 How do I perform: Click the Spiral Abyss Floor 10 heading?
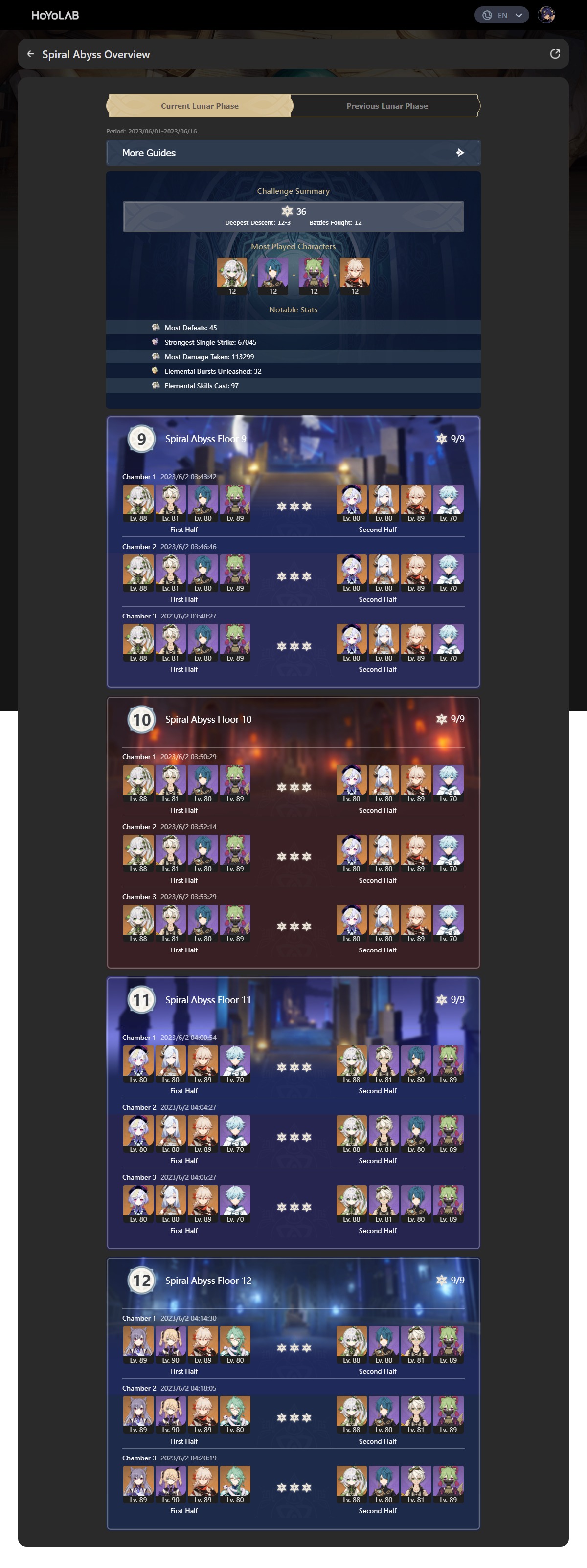click(208, 719)
